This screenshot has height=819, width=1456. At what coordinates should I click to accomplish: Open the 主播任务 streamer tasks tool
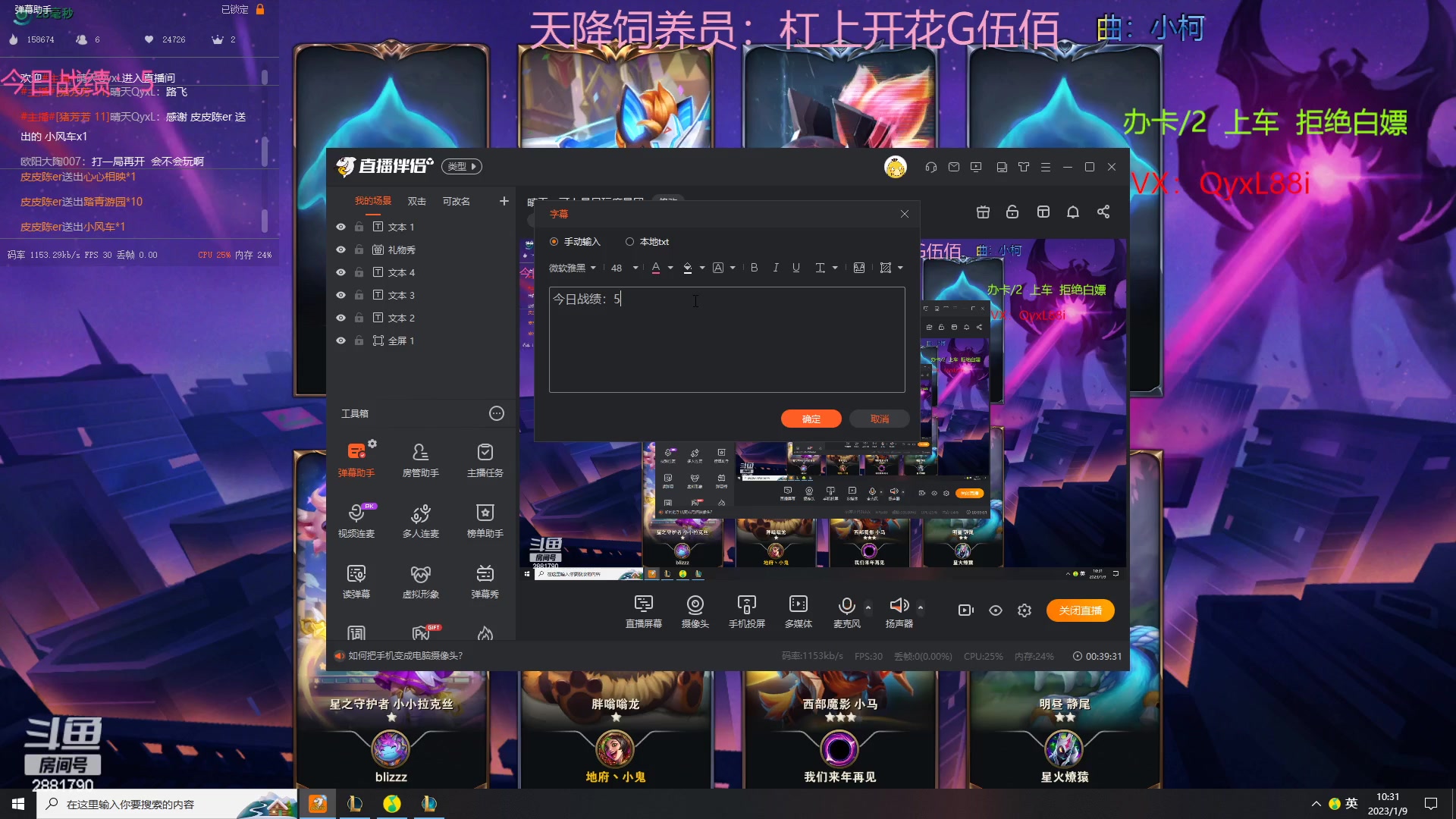coord(485,460)
